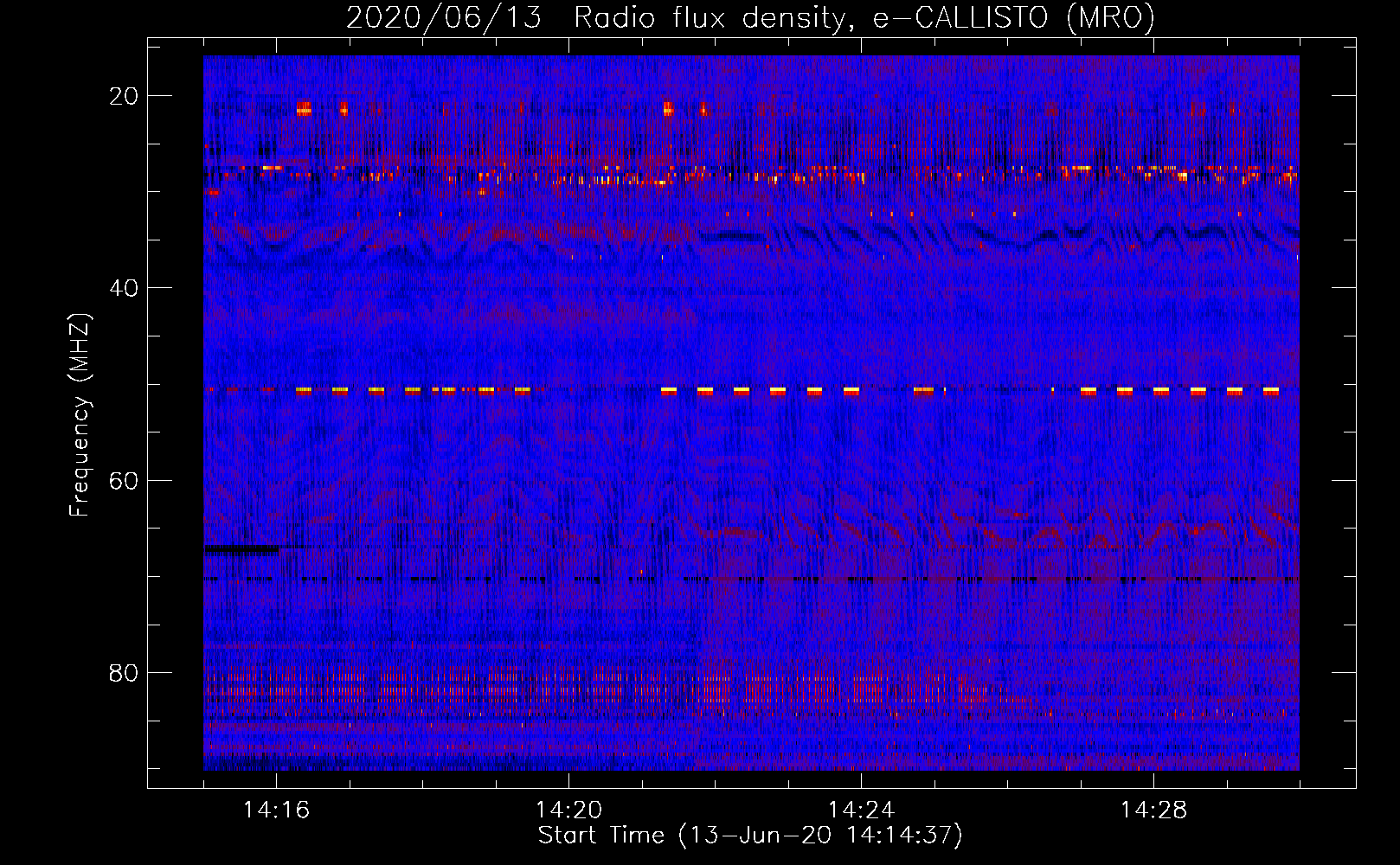Click the leftmost bright burst near 21 MHz

pos(304,108)
